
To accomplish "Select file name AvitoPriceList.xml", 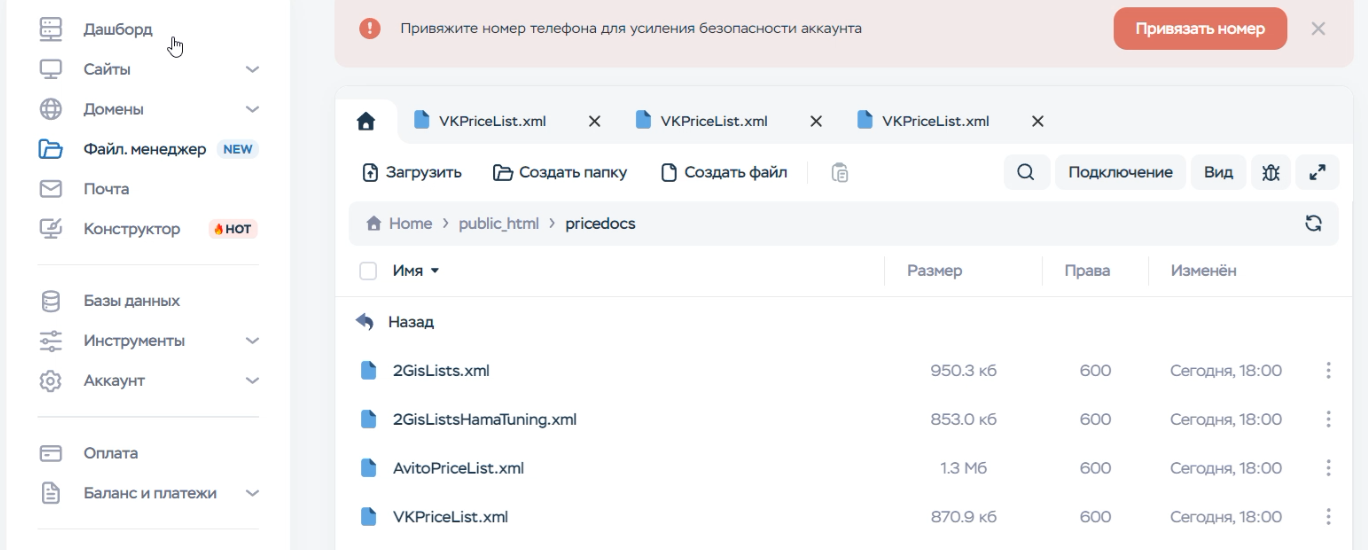I will pos(458,468).
